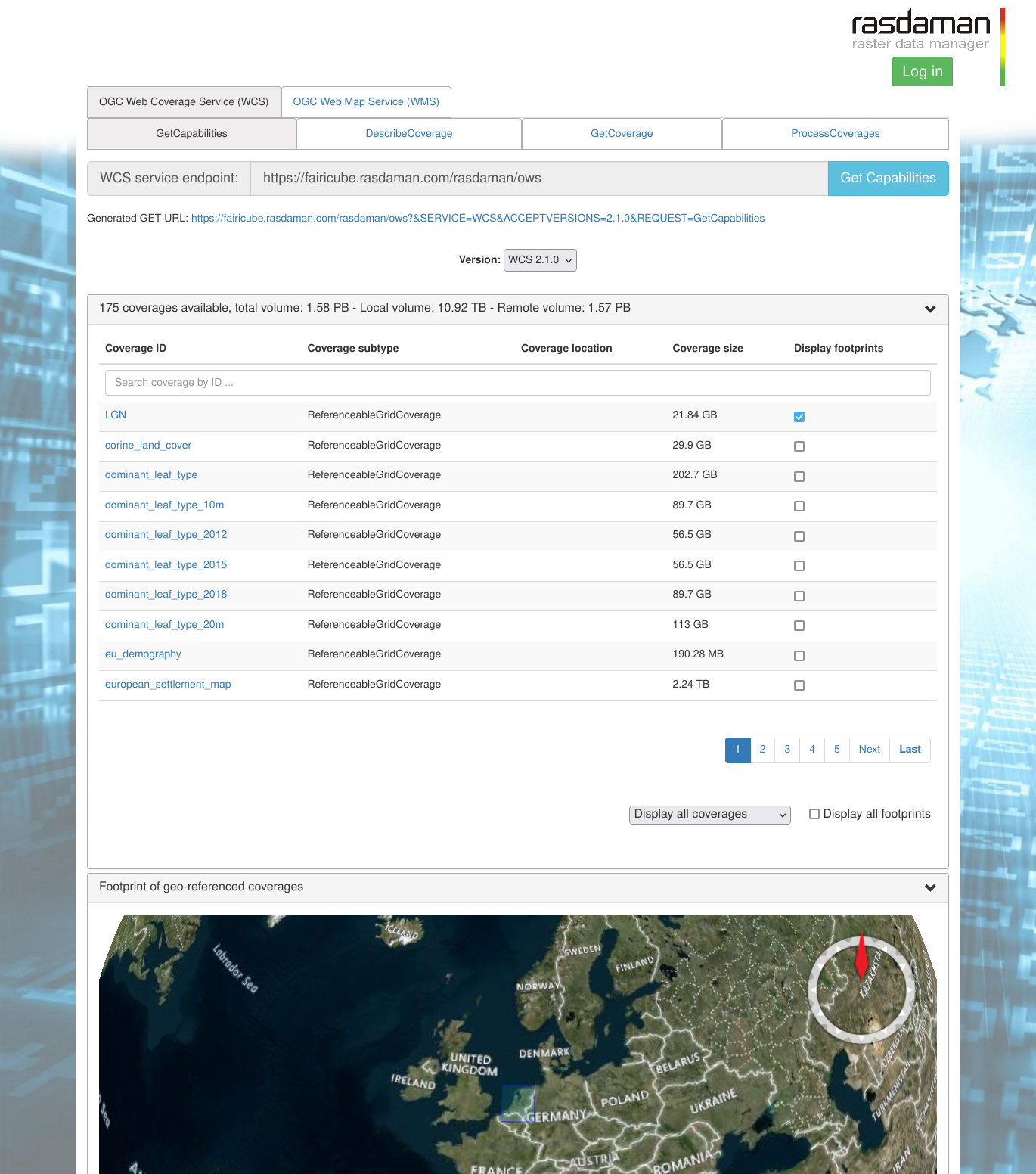Open the Display all coverages dropdown
The image size is (1036, 1174).
tap(709, 815)
